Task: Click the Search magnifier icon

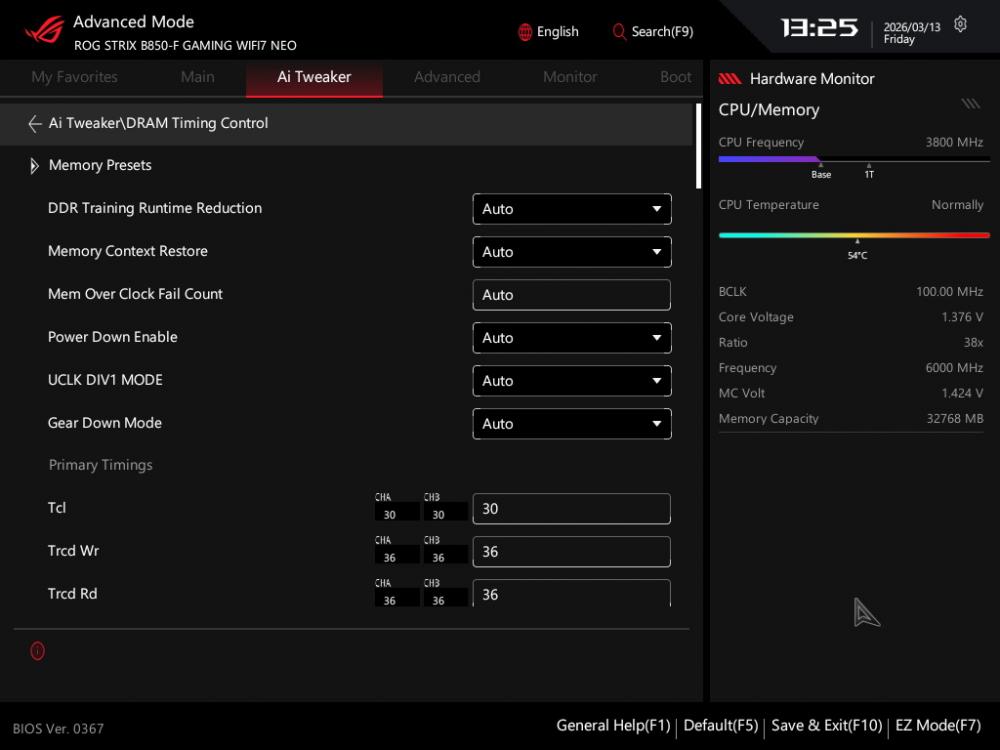Action: 619,32
